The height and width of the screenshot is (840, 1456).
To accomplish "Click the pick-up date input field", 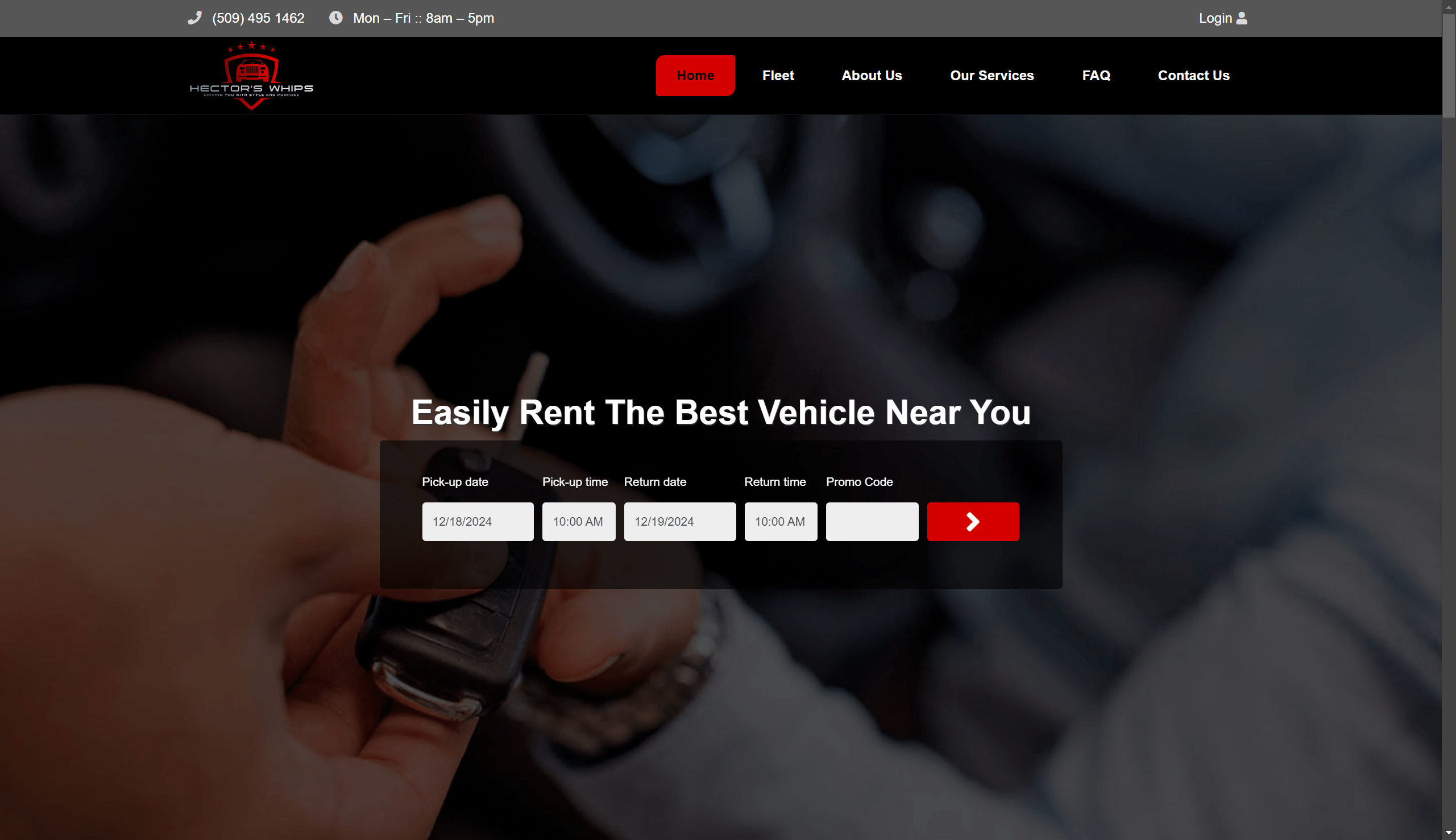I will click(x=478, y=521).
